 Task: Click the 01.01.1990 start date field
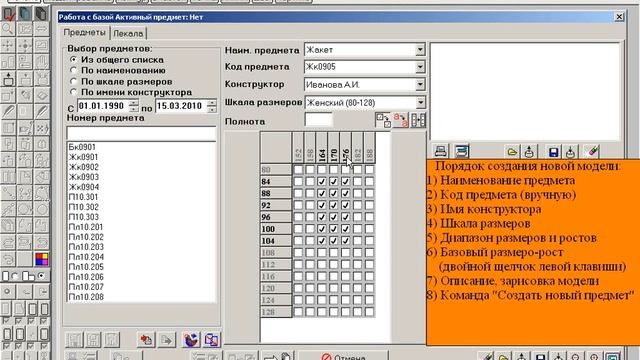click(103, 106)
